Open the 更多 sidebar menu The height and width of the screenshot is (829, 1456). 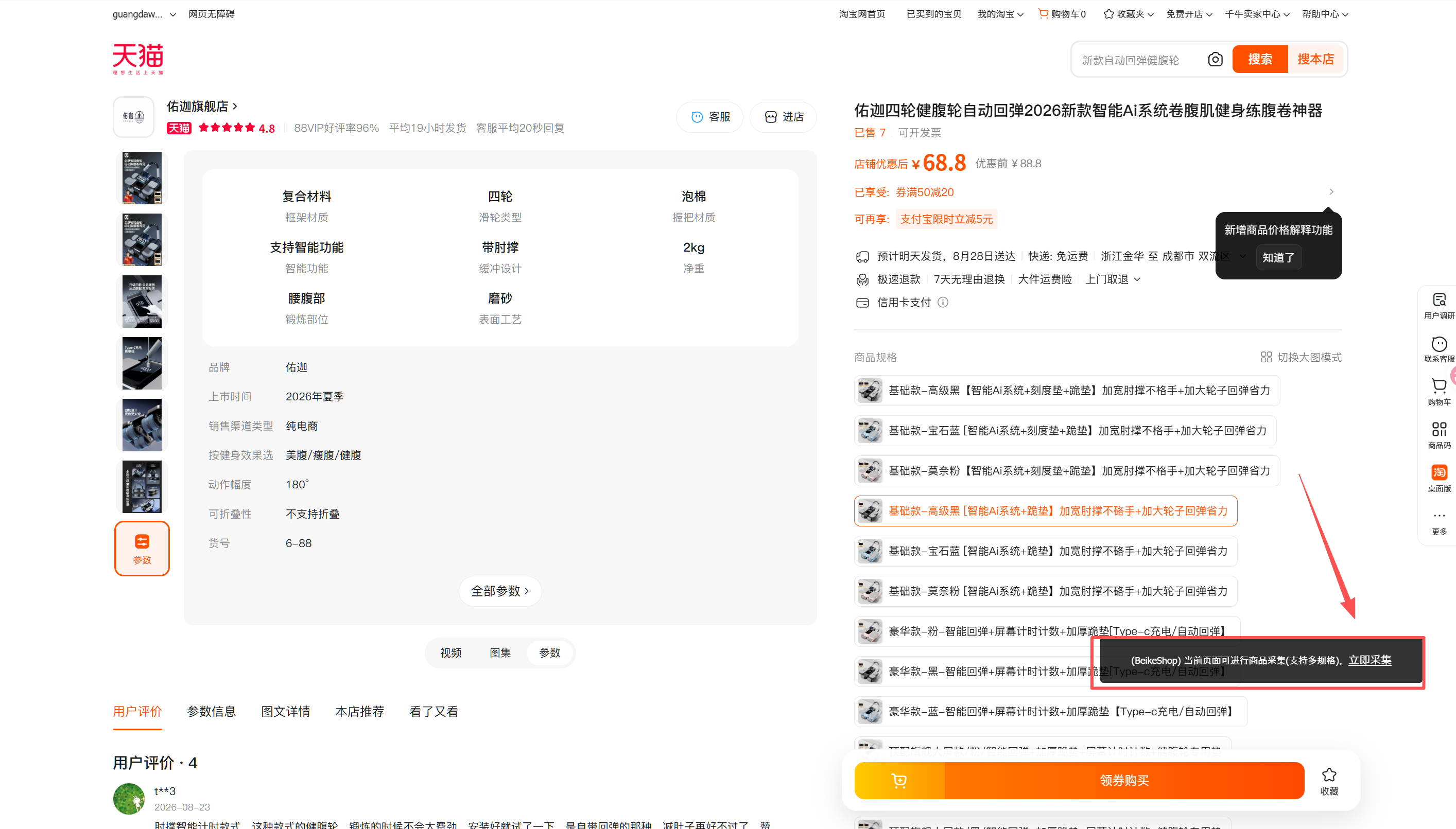click(x=1439, y=522)
